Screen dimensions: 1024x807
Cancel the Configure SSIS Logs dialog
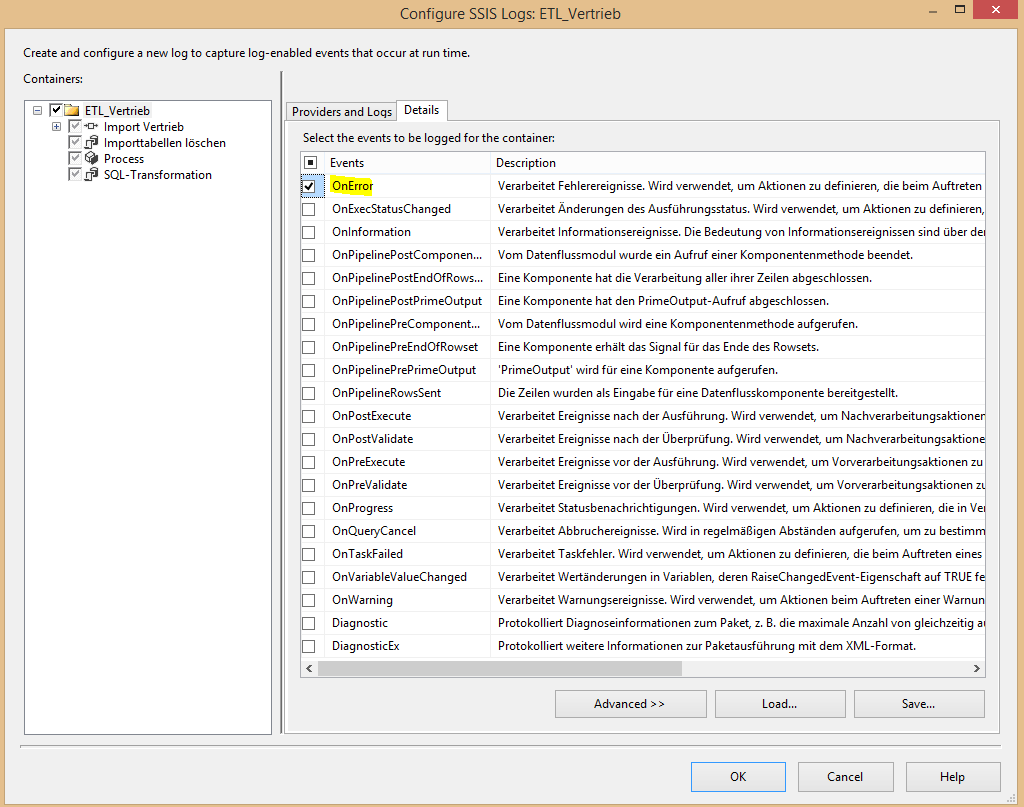[x=845, y=777]
